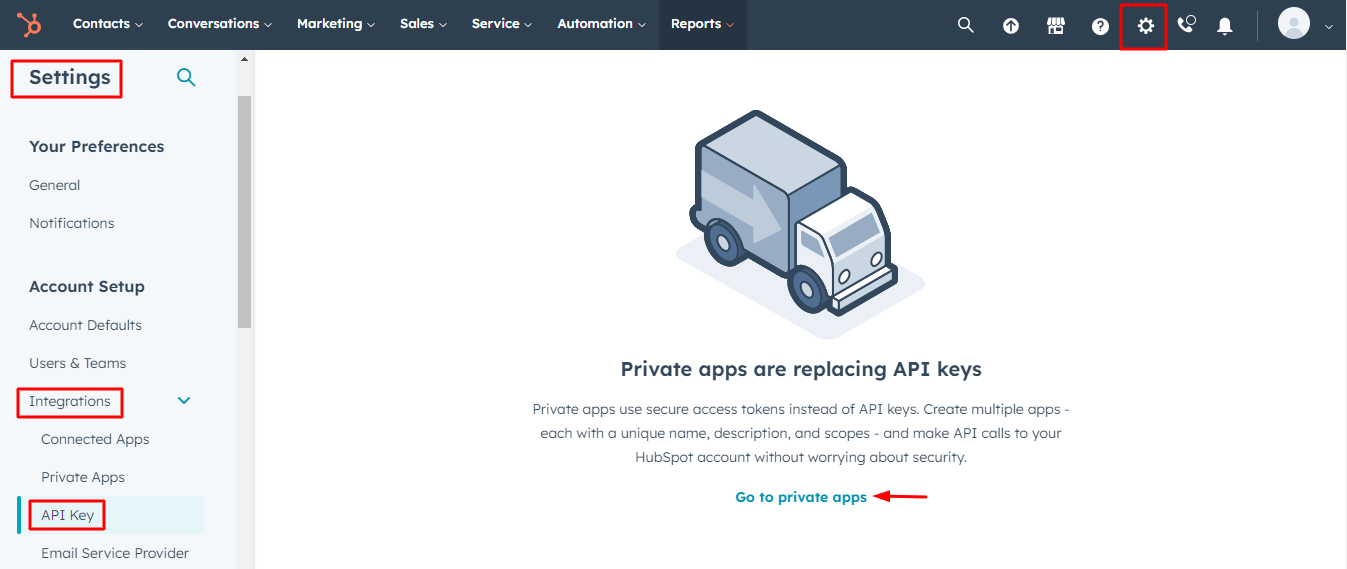Open the Contacts dropdown menu
Viewport: 1347px width, 569px height.
point(108,24)
